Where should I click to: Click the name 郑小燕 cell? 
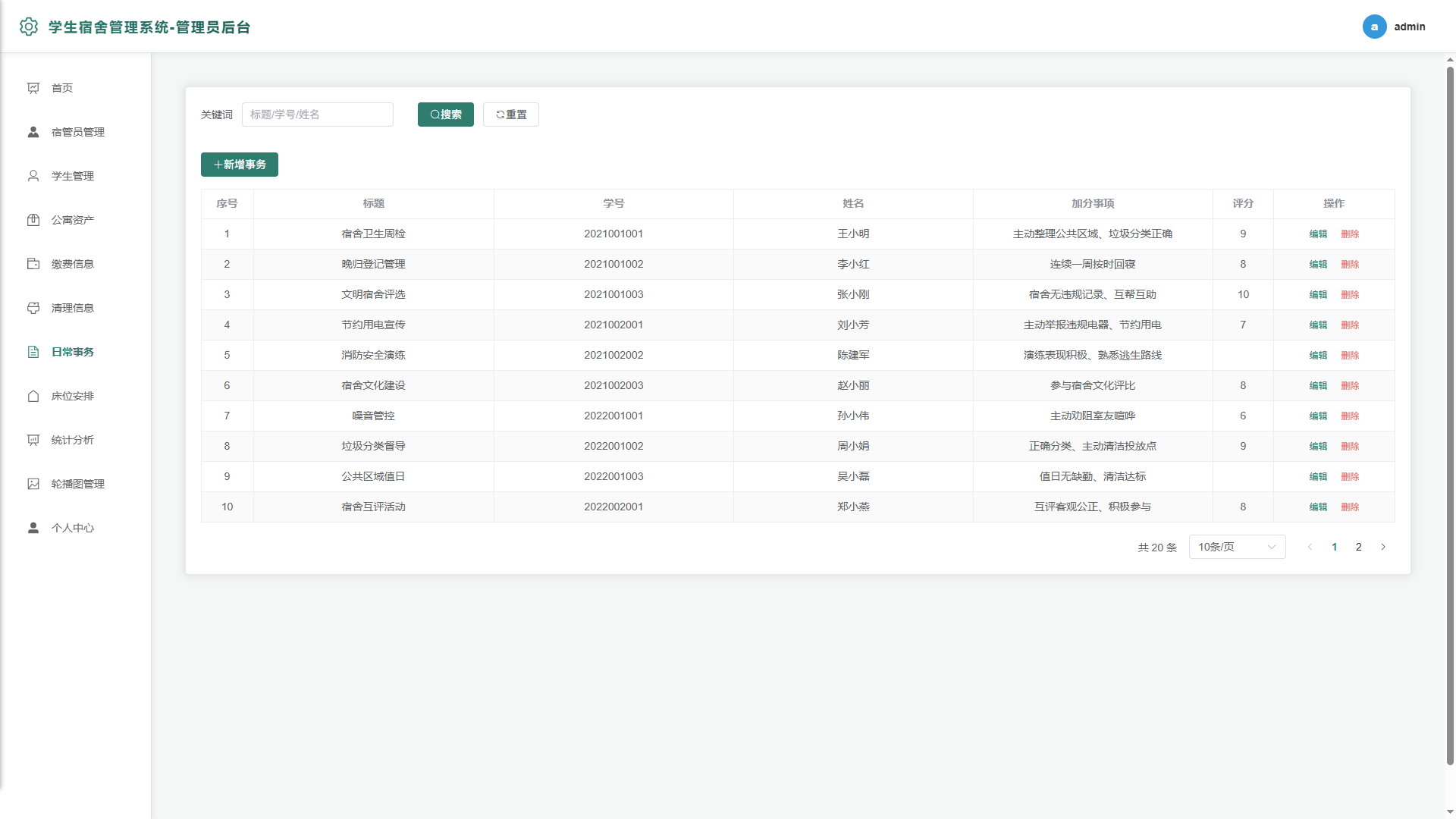pos(853,507)
